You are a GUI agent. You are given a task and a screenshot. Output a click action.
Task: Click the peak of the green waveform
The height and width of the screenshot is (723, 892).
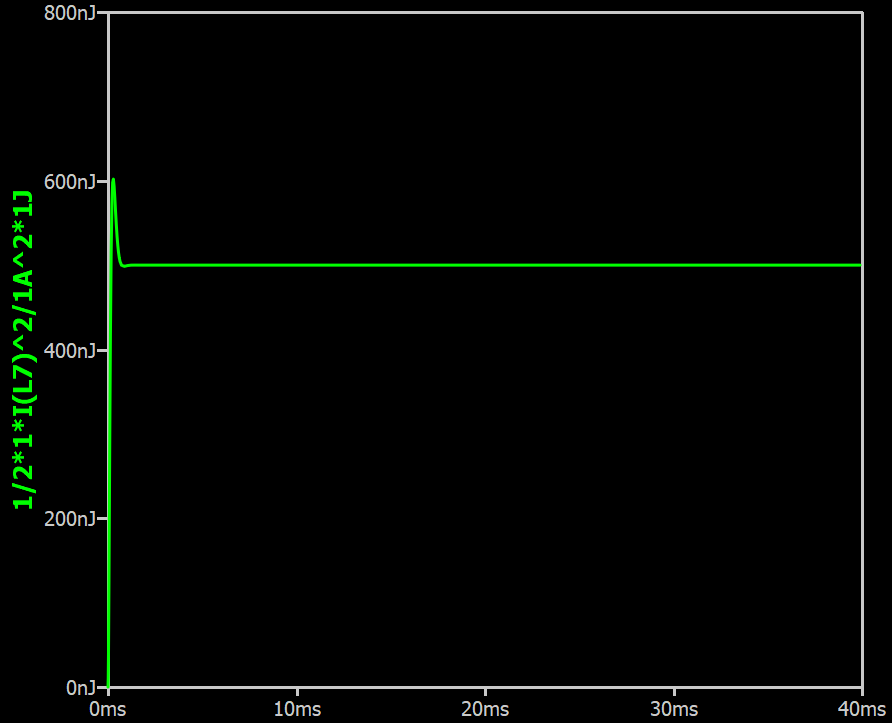(x=114, y=180)
